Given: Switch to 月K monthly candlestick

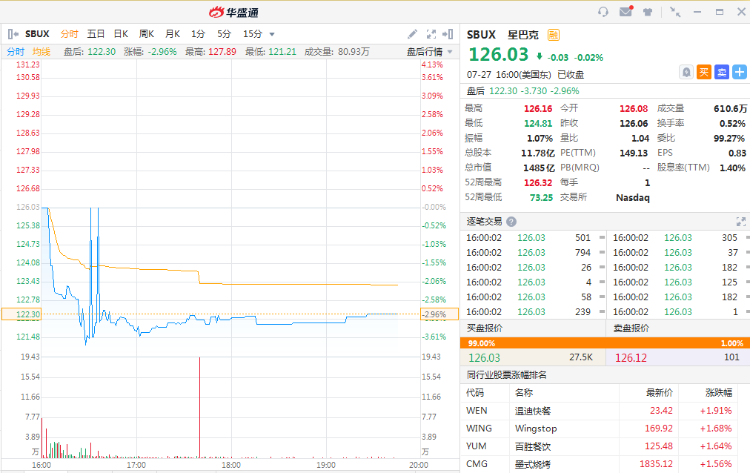Looking at the screenshot, I should (172, 34).
